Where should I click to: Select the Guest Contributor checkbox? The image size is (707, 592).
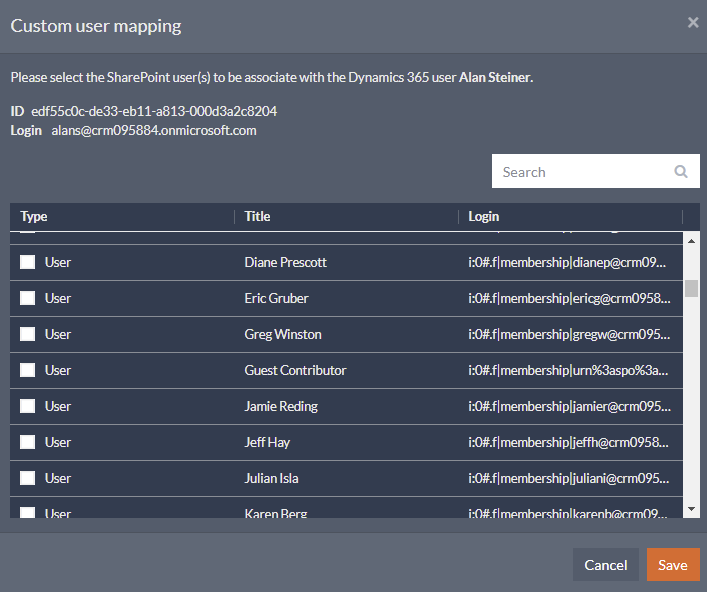[x=28, y=370]
